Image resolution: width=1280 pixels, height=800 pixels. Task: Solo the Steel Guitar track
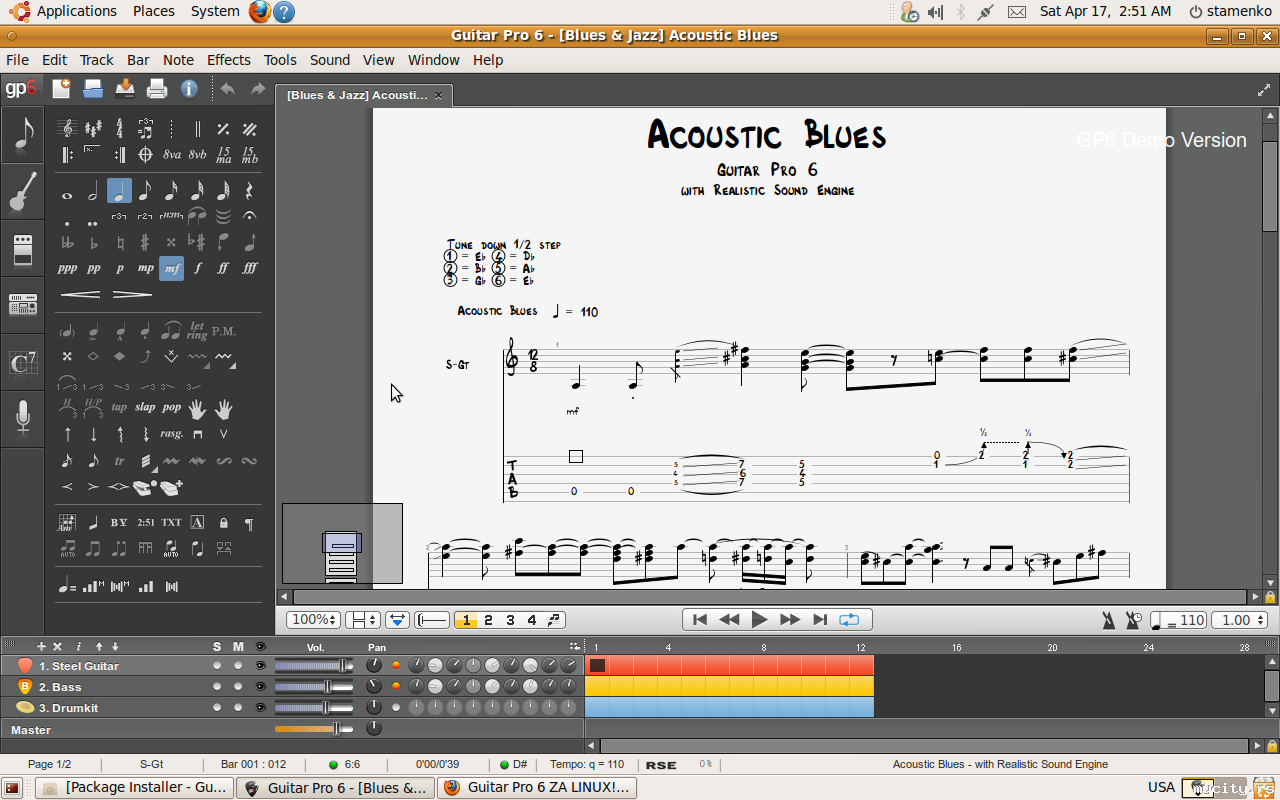click(x=217, y=666)
